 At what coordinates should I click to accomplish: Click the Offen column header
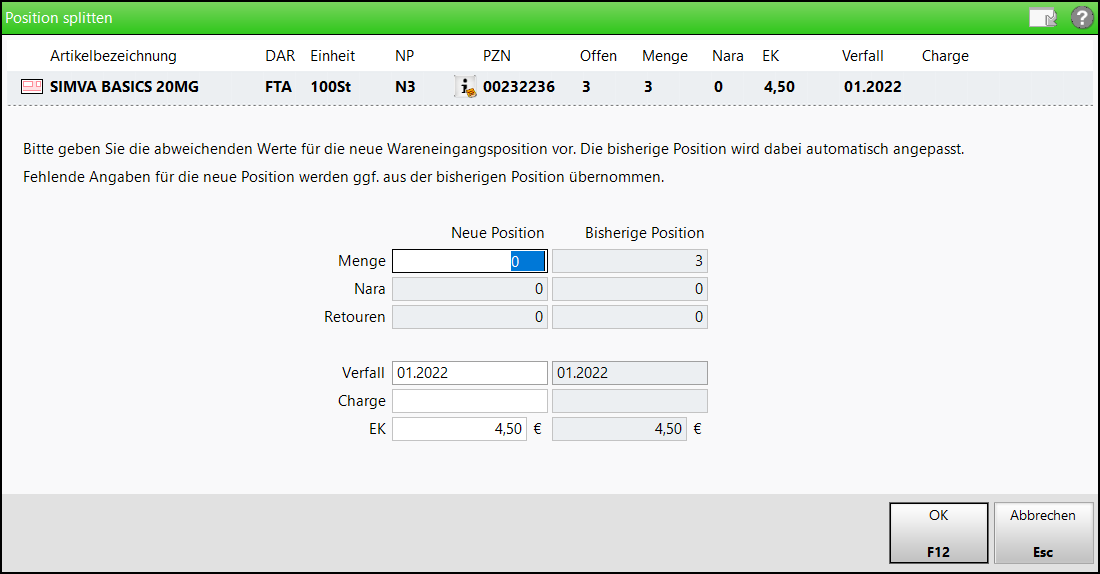(598, 56)
